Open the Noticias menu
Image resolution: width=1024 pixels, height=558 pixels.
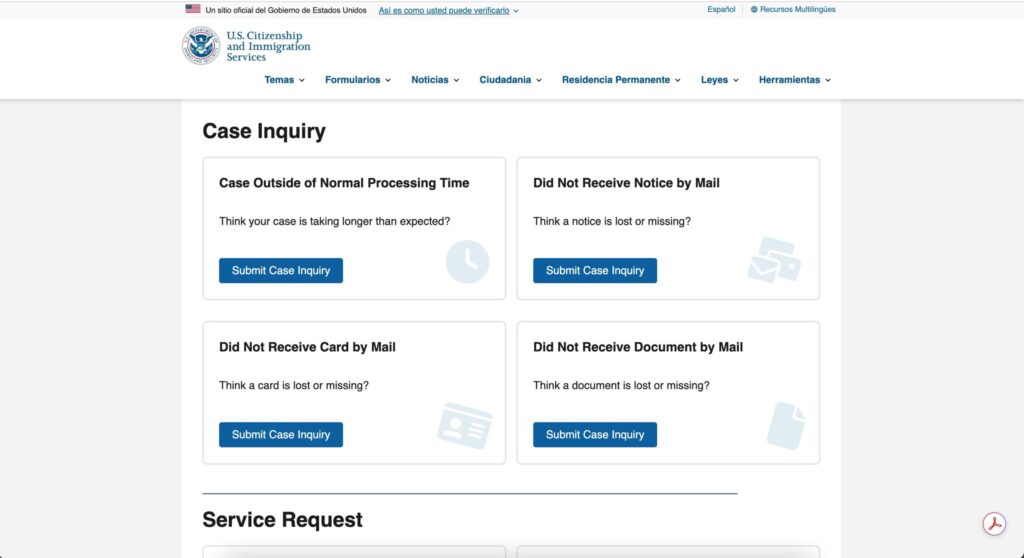point(435,80)
